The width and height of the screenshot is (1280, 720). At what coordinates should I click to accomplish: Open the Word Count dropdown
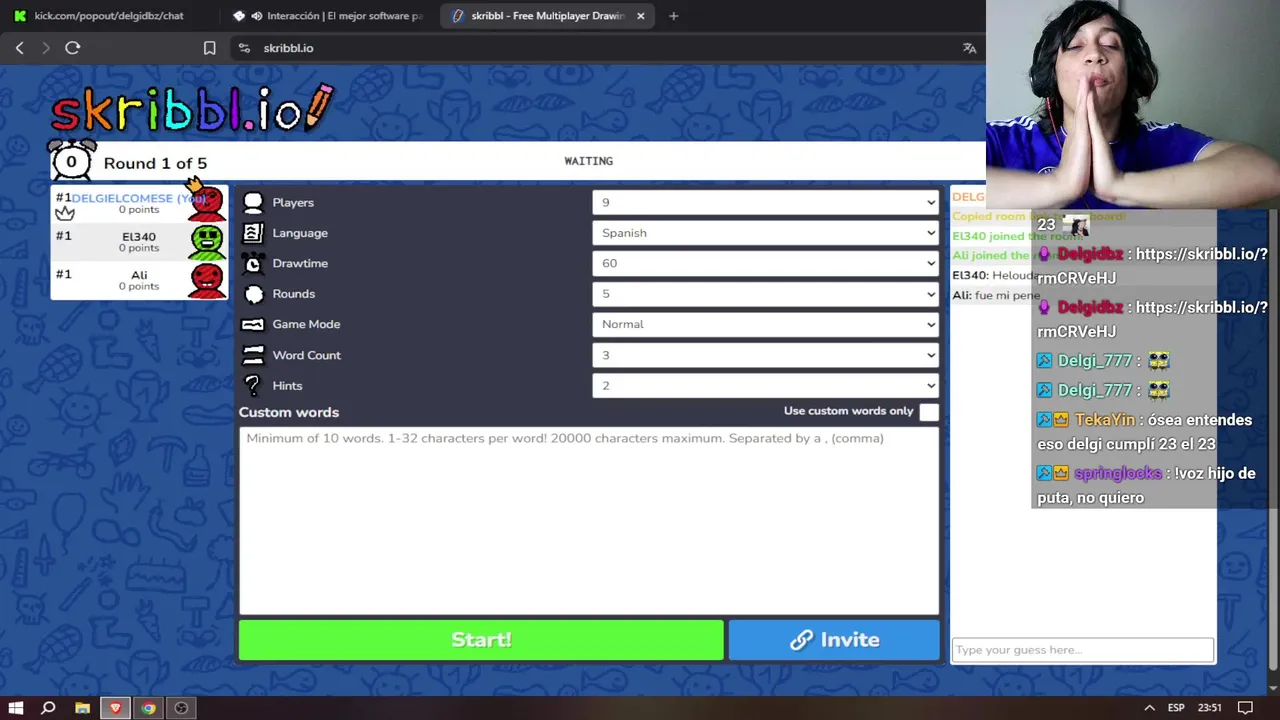click(x=766, y=355)
